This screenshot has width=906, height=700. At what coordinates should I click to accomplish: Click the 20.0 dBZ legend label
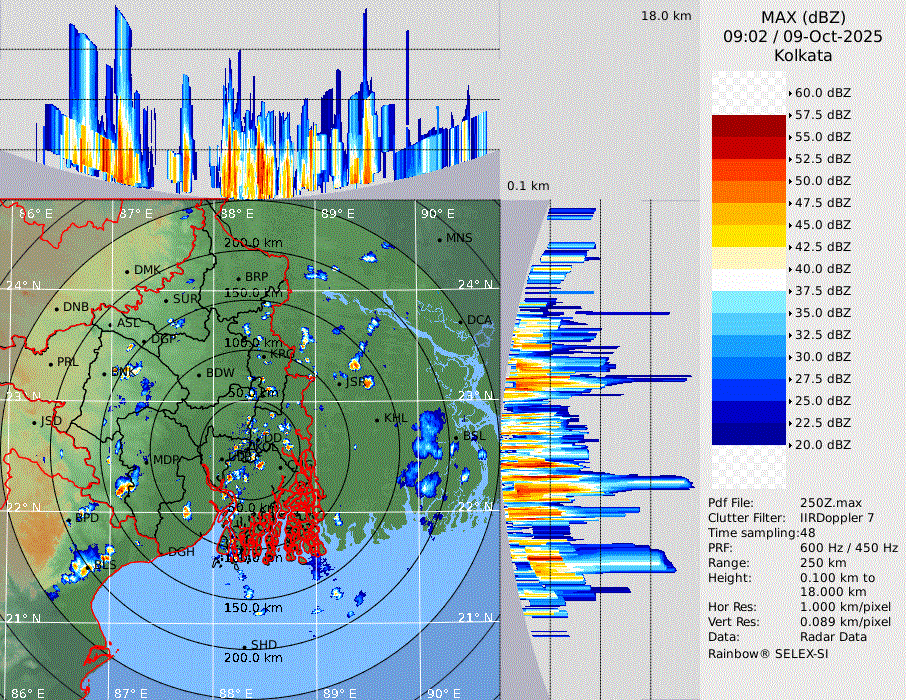822,444
